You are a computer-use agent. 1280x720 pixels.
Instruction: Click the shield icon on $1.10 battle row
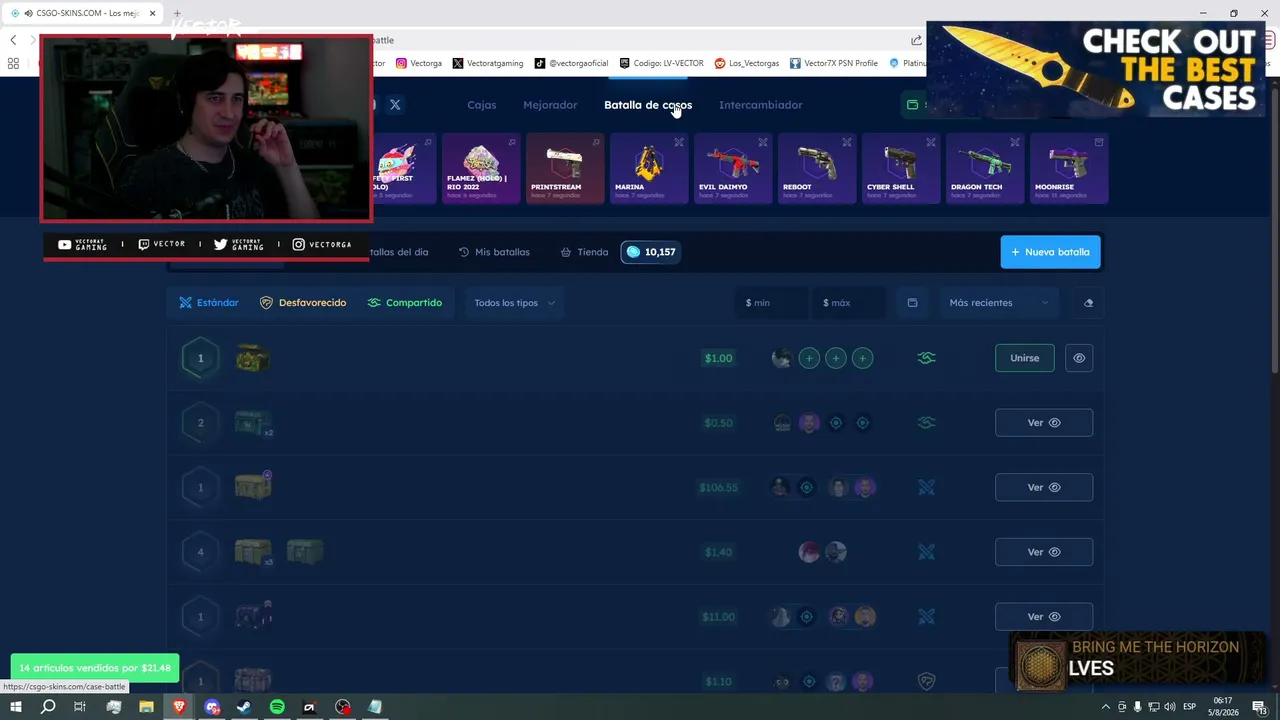(926, 682)
